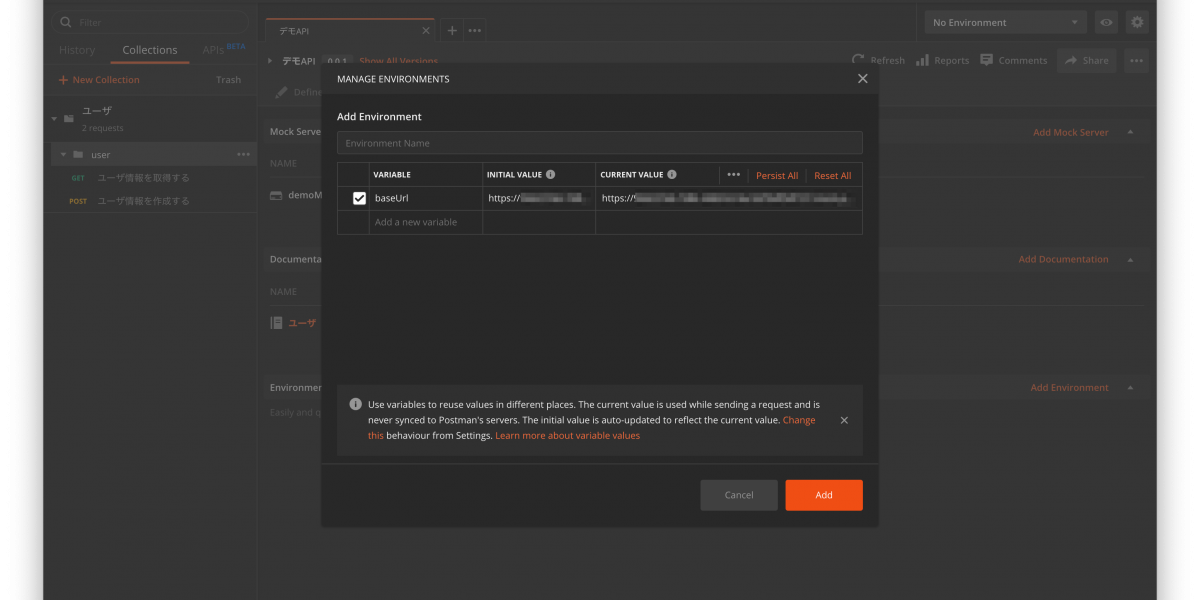Switch to the History tab

[x=77, y=50]
